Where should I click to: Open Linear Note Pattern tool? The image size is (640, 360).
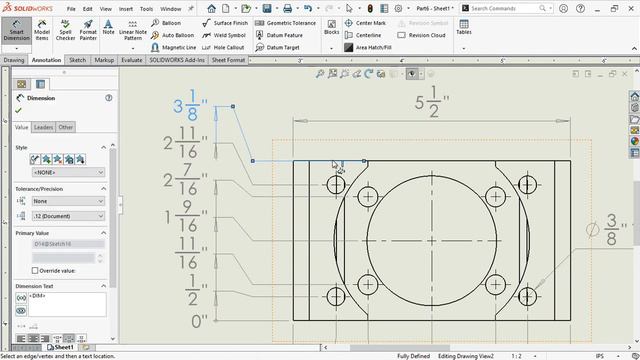tap(133, 30)
